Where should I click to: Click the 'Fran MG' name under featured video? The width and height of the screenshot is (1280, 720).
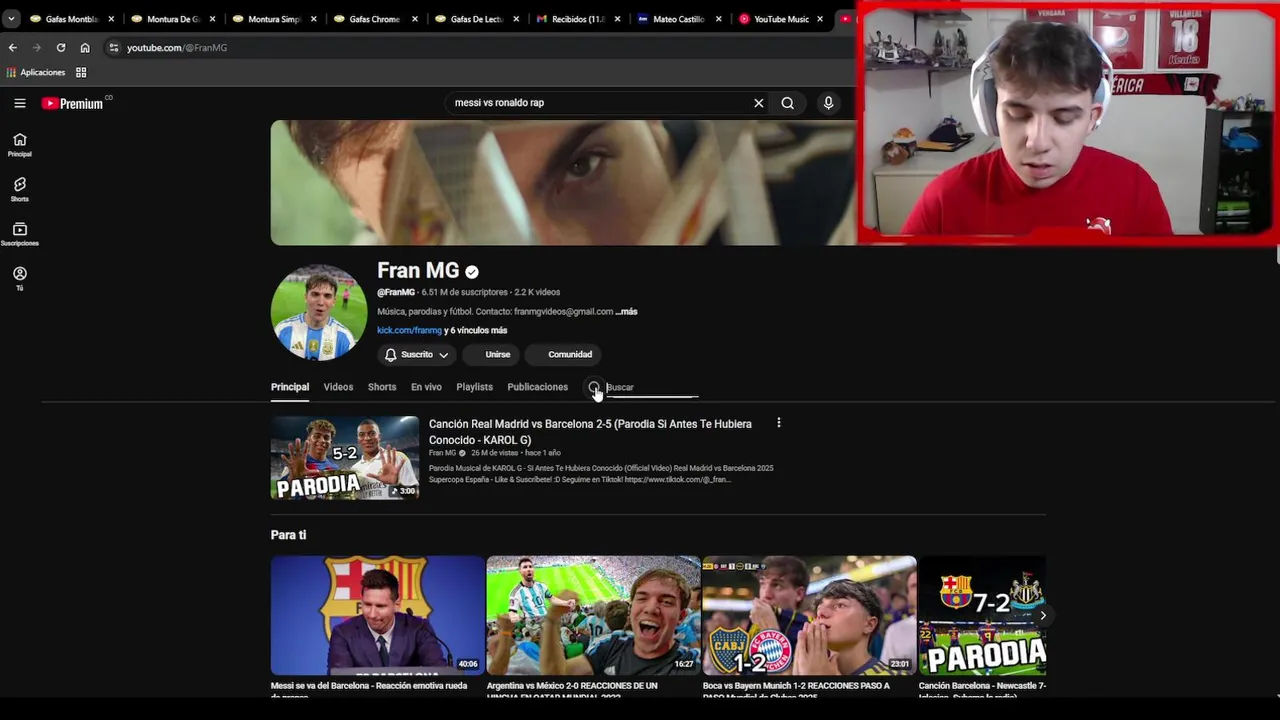point(442,453)
